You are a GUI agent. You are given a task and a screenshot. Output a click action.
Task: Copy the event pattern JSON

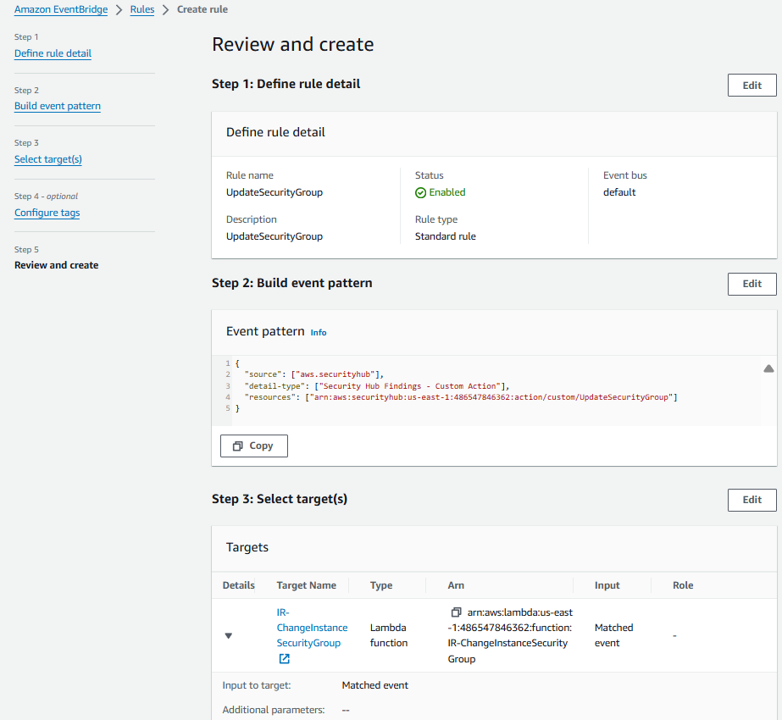[254, 446]
